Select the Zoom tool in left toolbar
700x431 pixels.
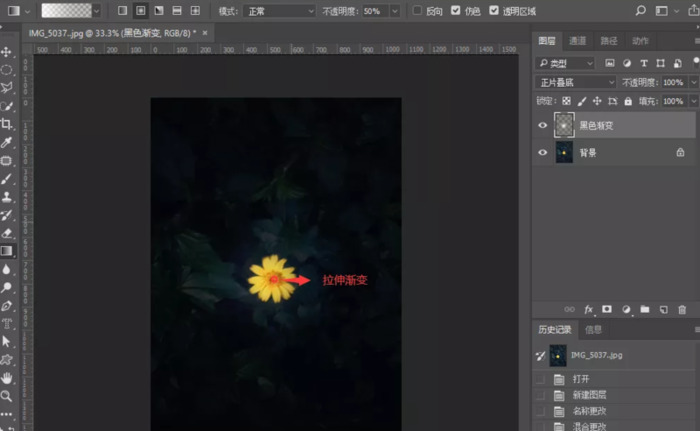tap(6, 396)
